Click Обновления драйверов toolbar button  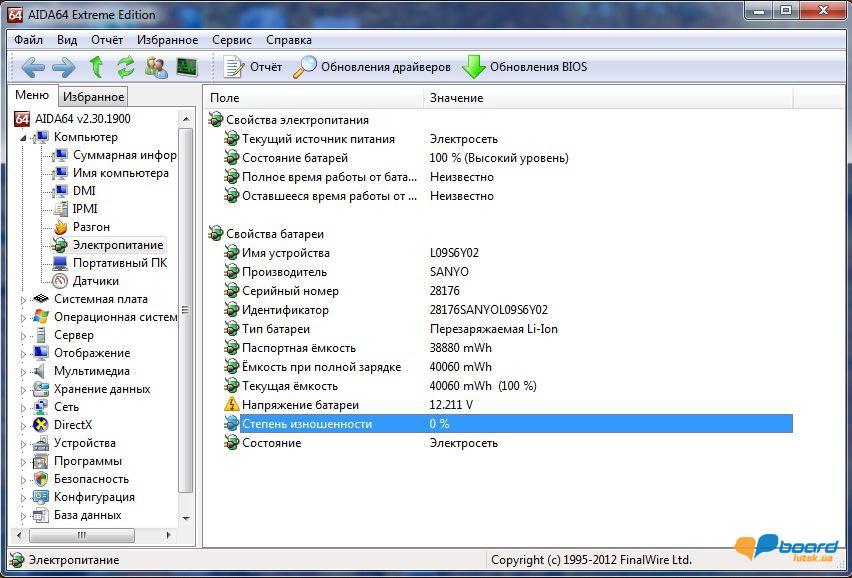coord(373,67)
